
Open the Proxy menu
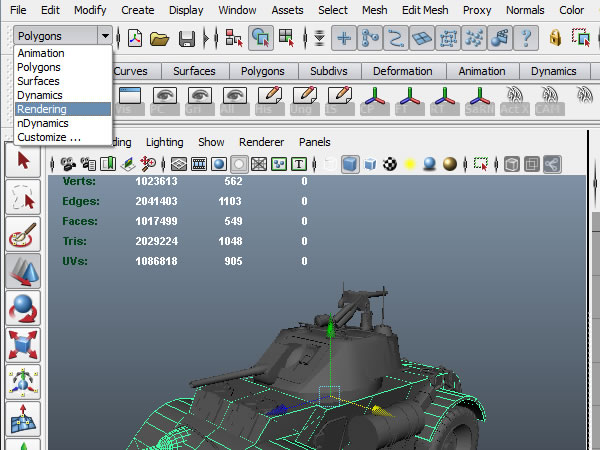477,10
